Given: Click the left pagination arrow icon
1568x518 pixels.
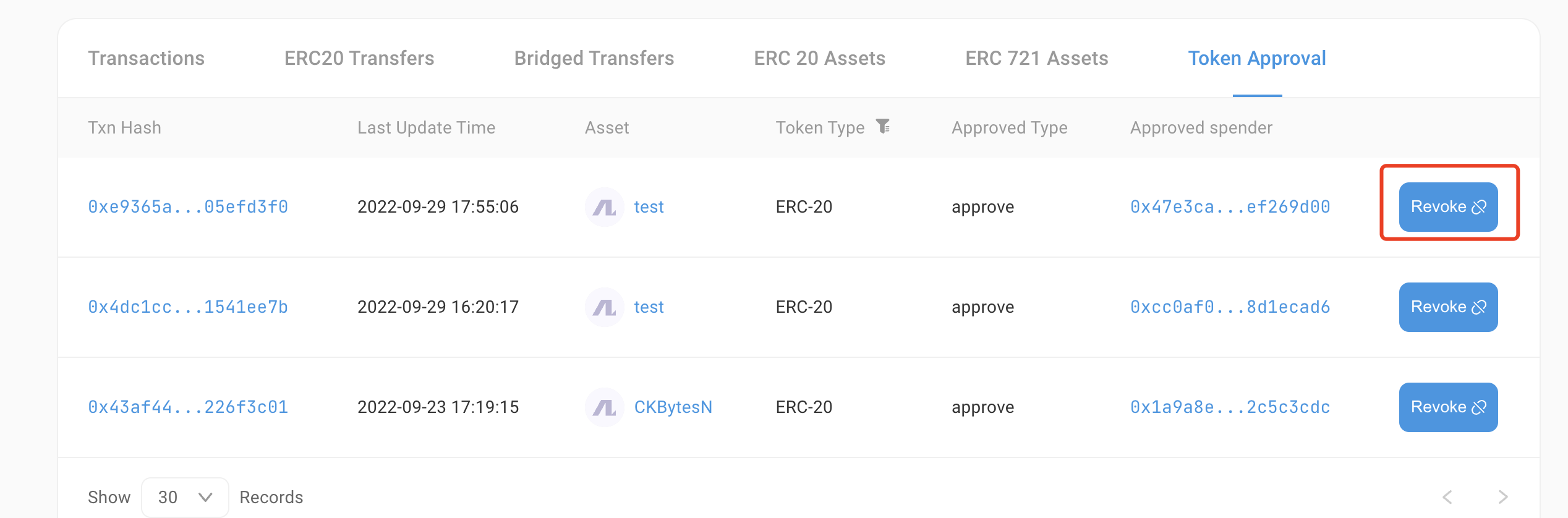Looking at the screenshot, I should pyautogui.click(x=1447, y=496).
